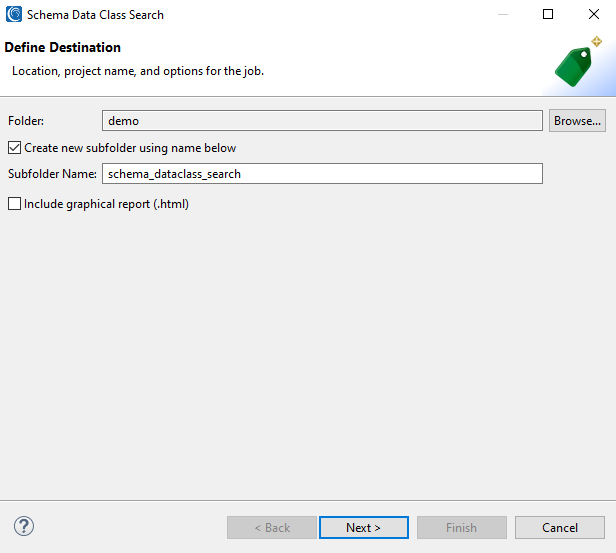The width and height of the screenshot is (616, 553).
Task: Cancel the wizard
Action: pos(560,527)
